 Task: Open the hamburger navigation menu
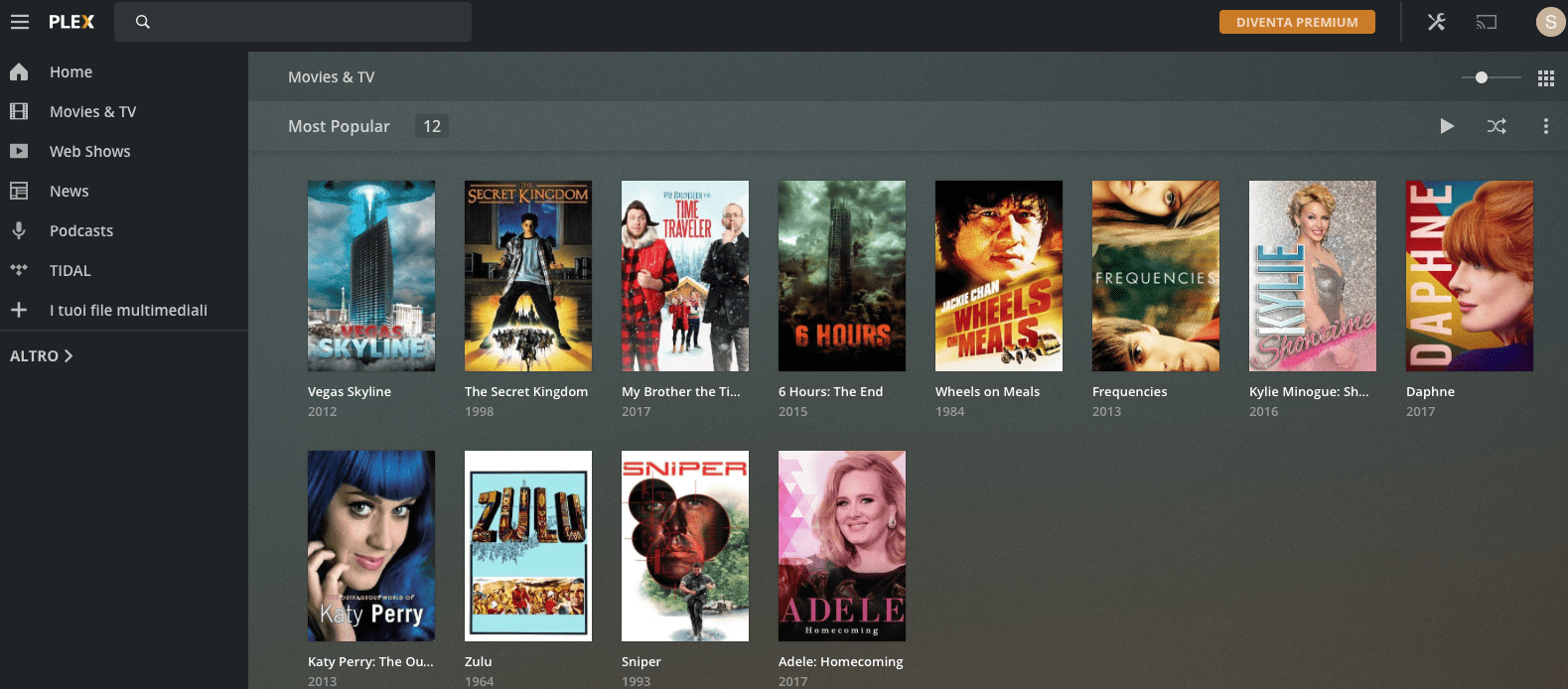pos(20,22)
